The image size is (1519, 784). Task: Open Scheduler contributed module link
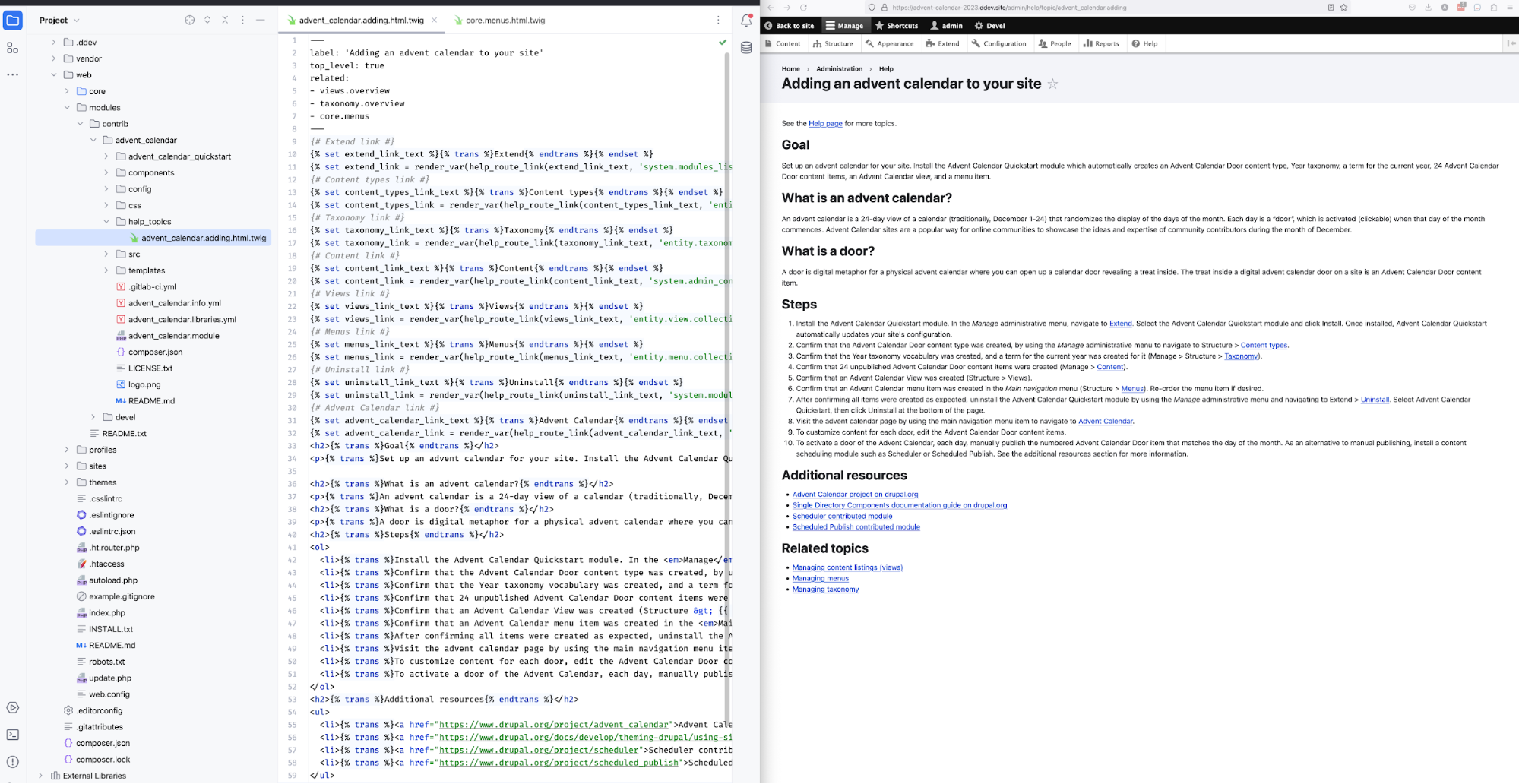[843, 516]
